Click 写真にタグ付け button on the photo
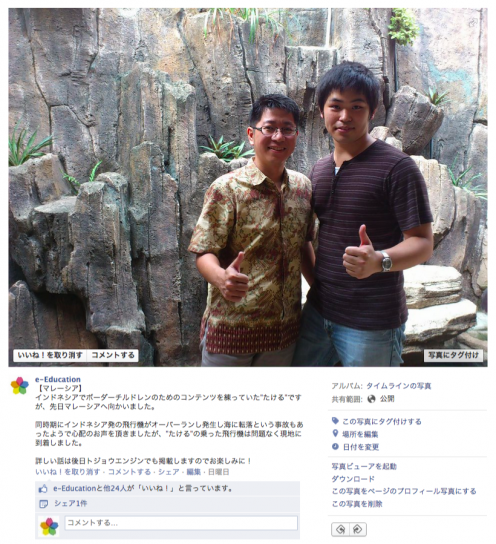 tap(453, 355)
